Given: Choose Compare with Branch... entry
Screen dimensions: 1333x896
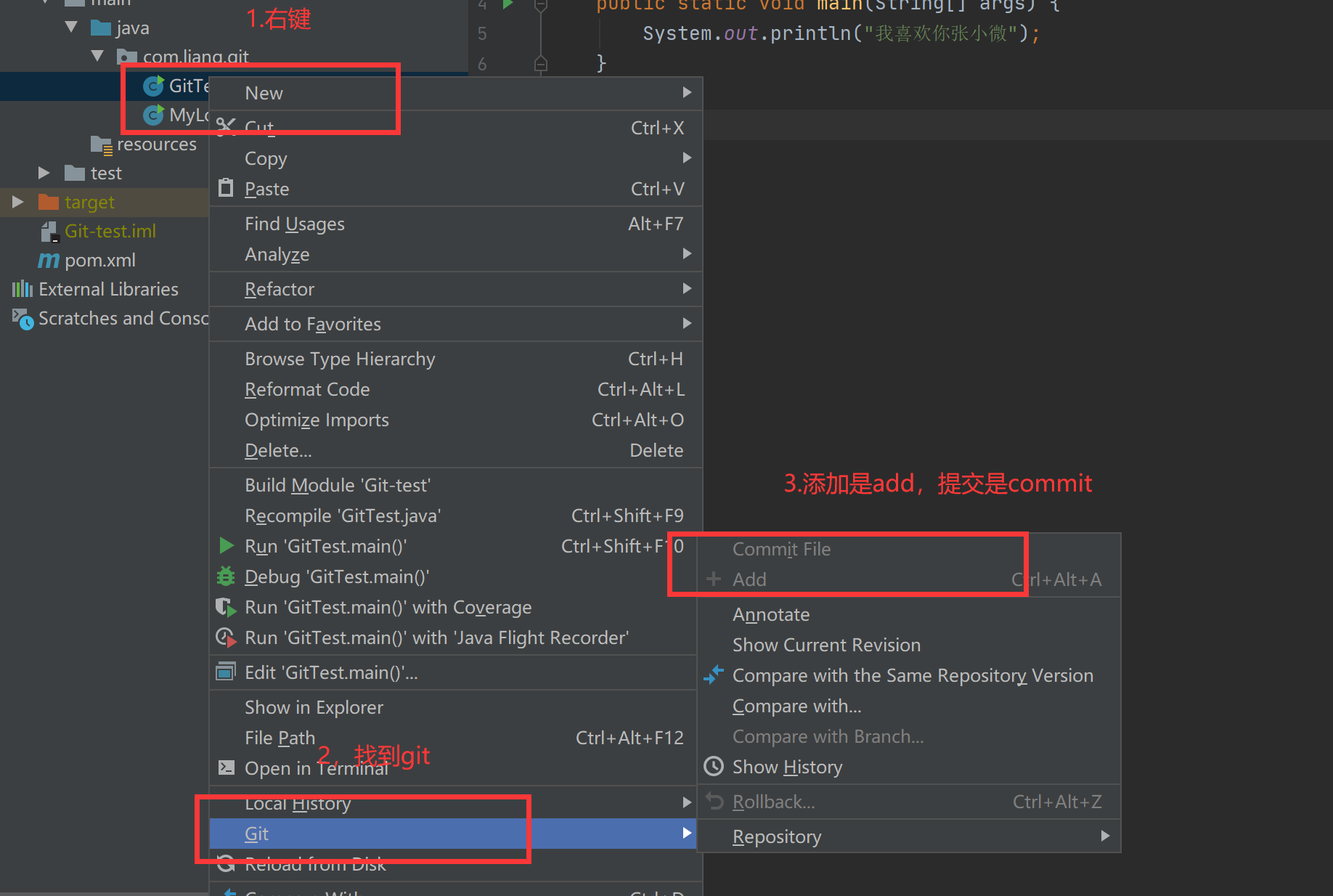Looking at the screenshot, I should (x=909, y=736).
